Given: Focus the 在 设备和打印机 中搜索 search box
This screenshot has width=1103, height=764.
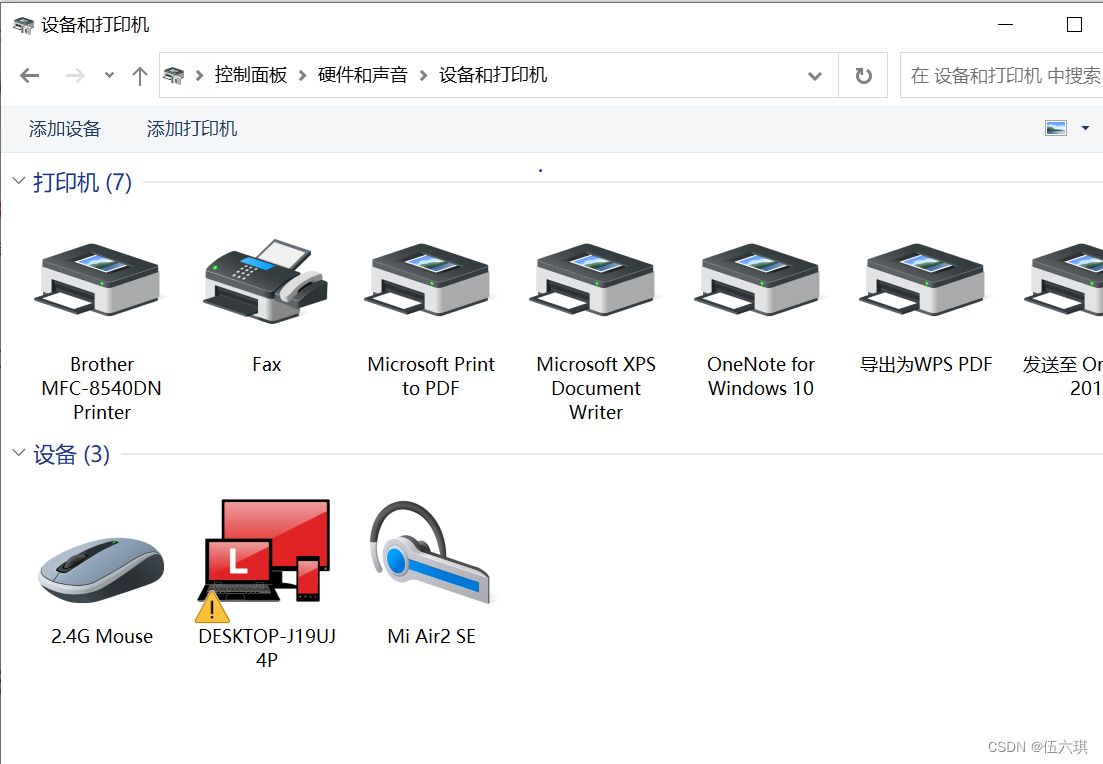Looking at the screenshot, I should [1002, 75].
